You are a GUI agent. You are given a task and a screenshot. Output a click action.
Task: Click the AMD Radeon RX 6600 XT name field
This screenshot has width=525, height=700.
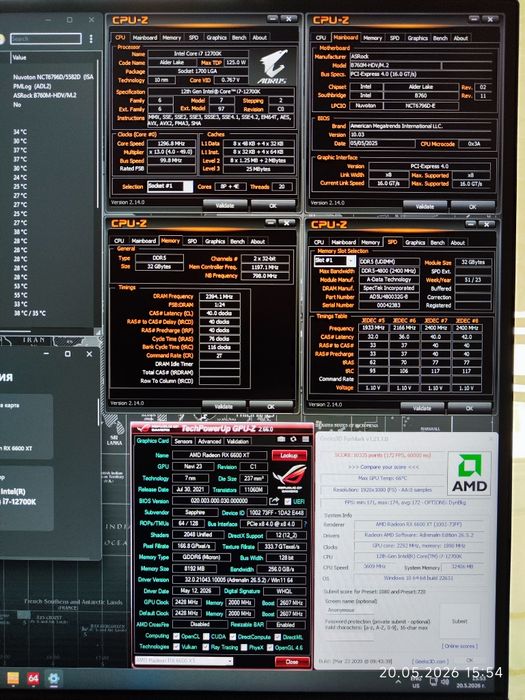(219, 455)
